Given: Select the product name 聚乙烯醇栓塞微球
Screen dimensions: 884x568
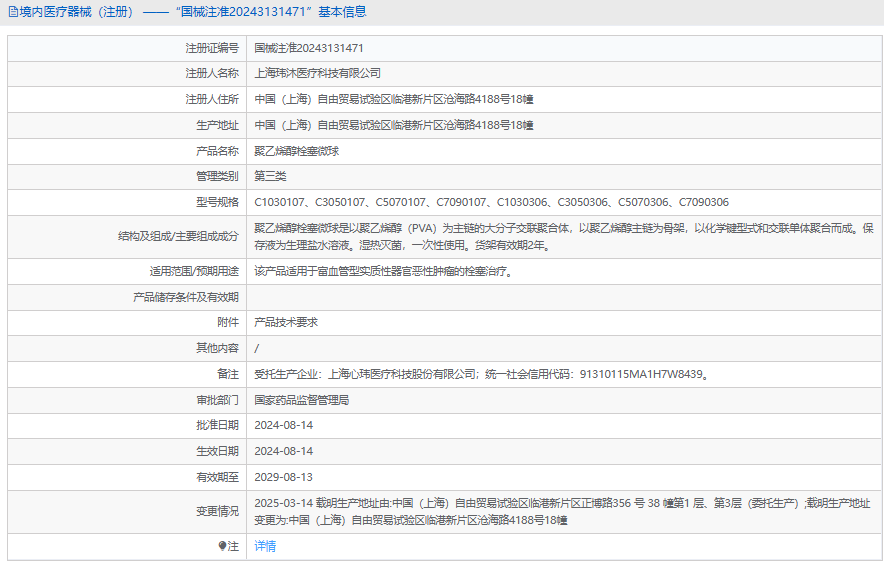Looking at the screenshot, I should (297, 151).
